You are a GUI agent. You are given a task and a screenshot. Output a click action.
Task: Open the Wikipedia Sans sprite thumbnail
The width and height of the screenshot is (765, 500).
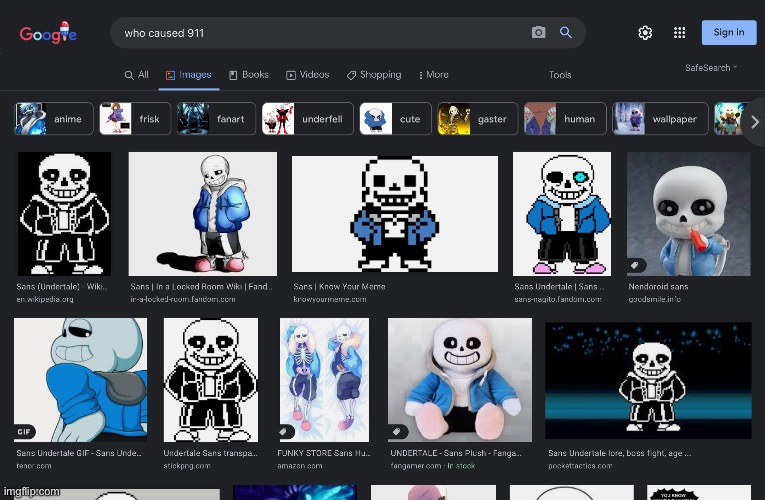[64, 214]
